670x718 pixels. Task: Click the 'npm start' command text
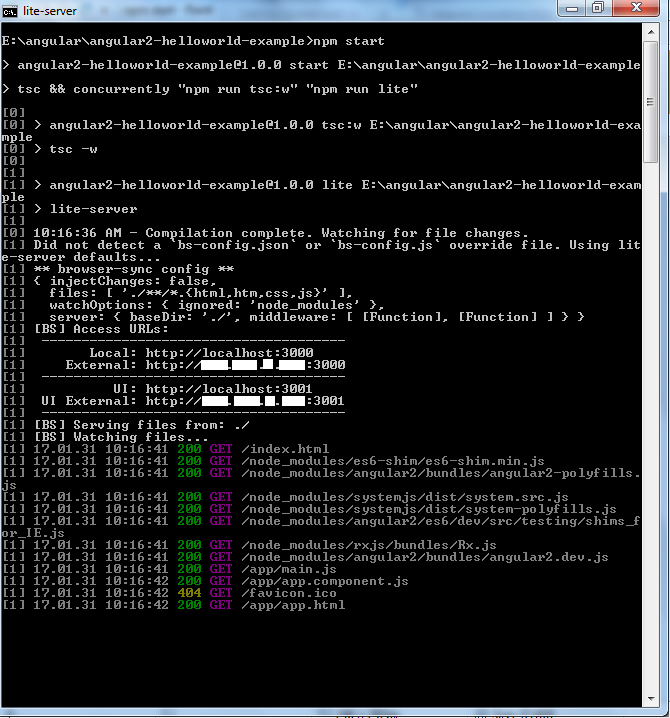(349, 41)
